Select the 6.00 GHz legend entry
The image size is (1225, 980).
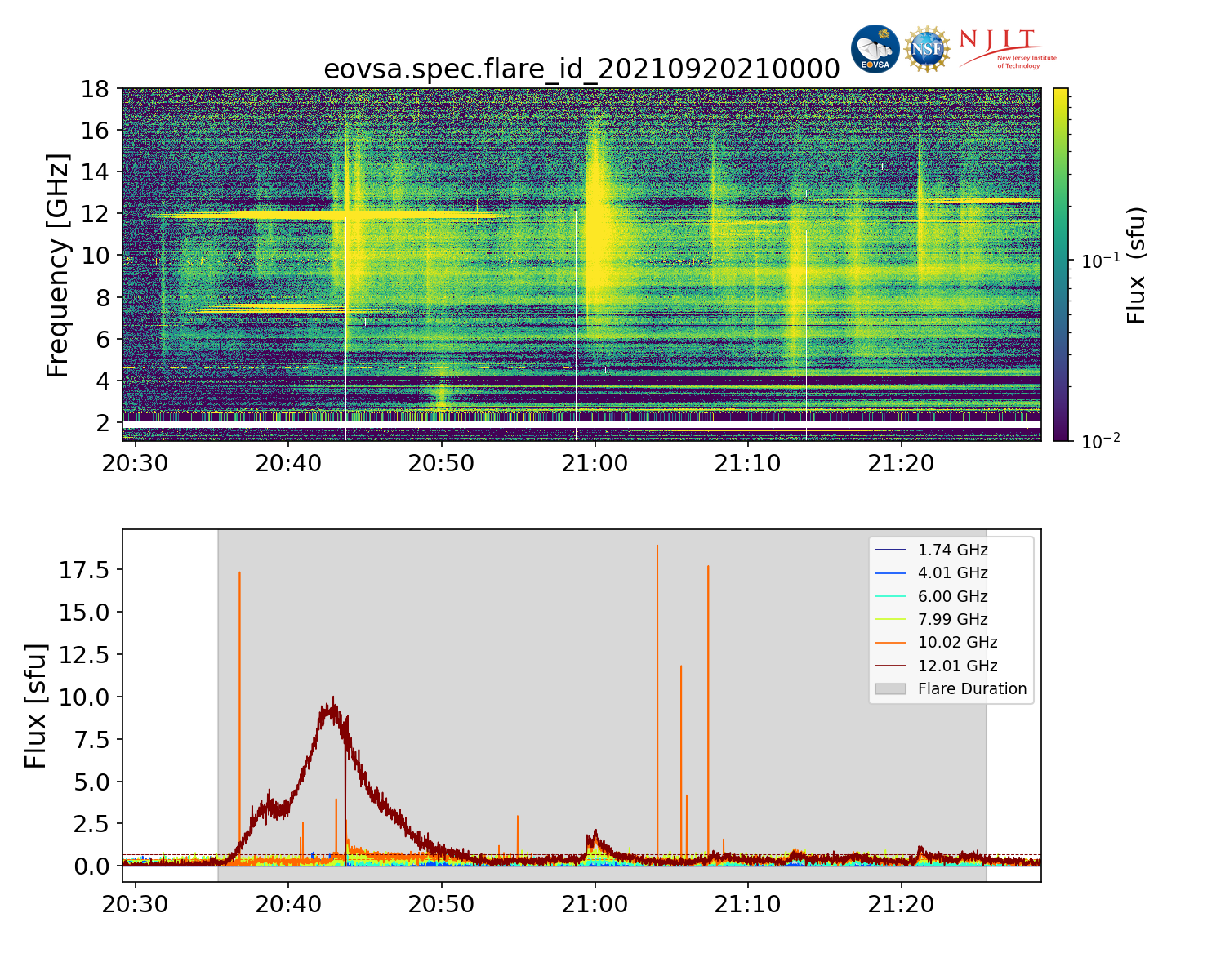coord(952,596)
